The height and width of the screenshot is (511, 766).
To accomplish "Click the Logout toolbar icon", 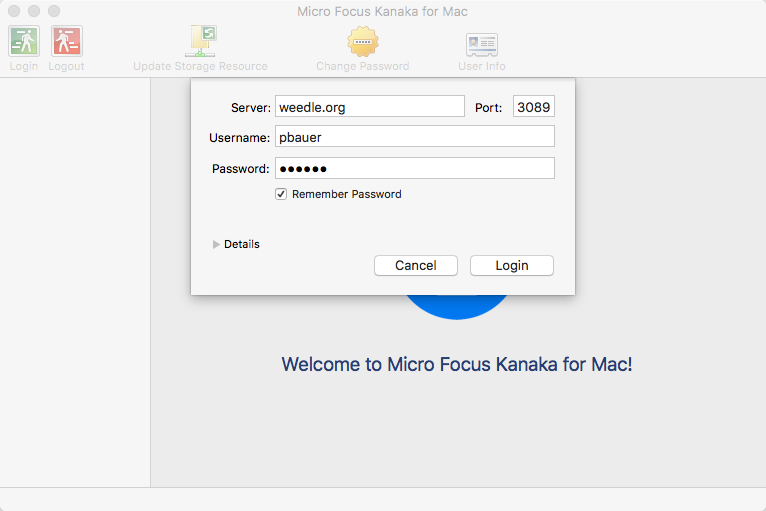I will pos(67,41).
